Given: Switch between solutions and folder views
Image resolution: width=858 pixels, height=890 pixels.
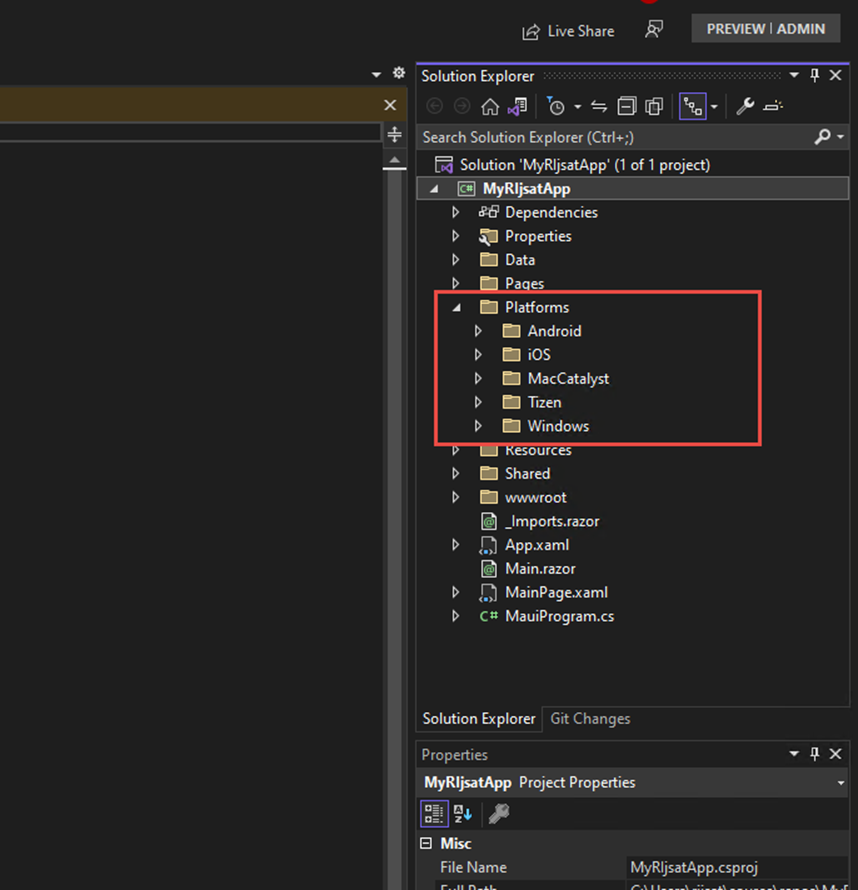Looking at the screenshot, I should click(517, 107).
